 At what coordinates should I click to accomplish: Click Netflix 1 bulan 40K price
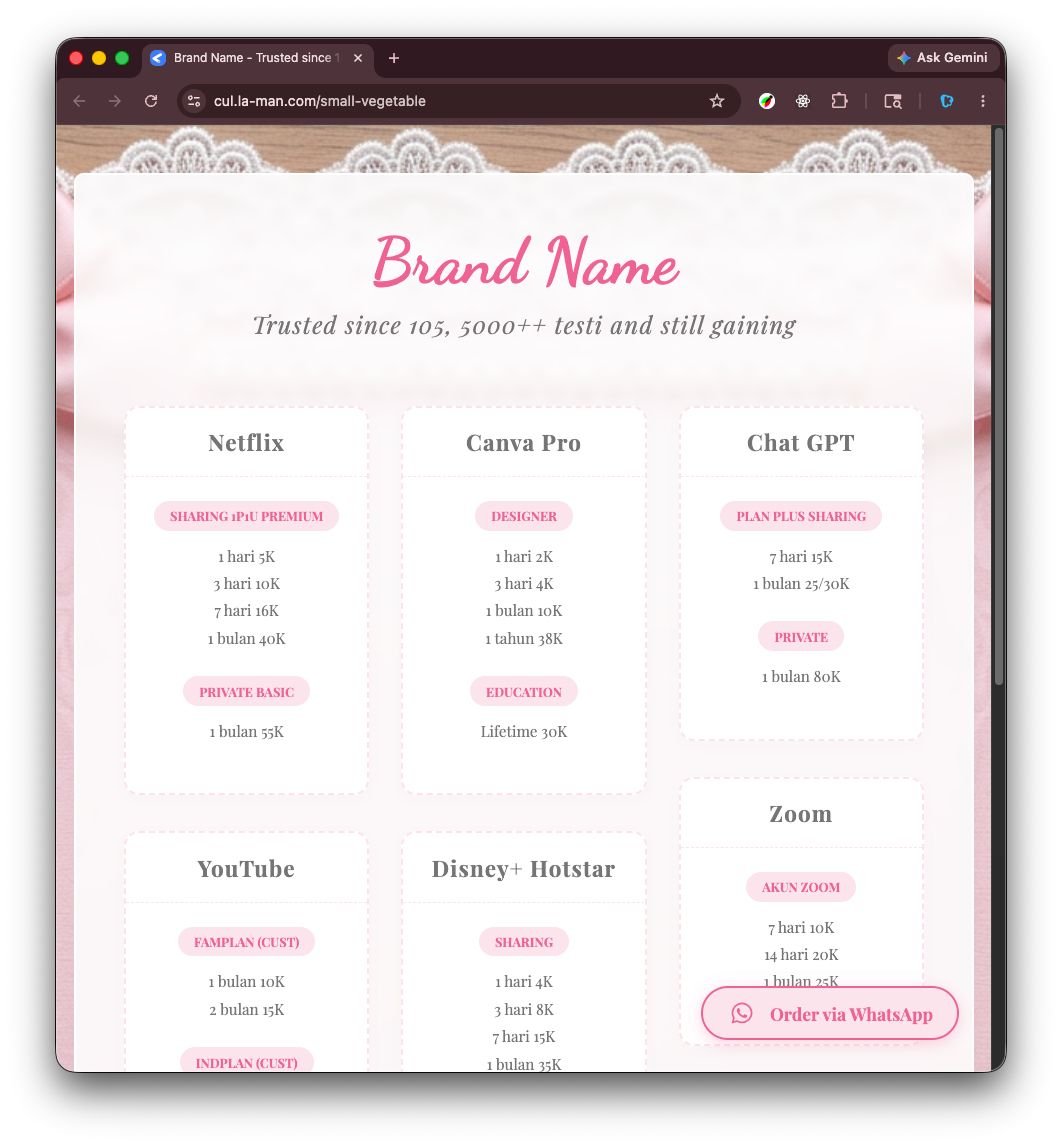246,639
